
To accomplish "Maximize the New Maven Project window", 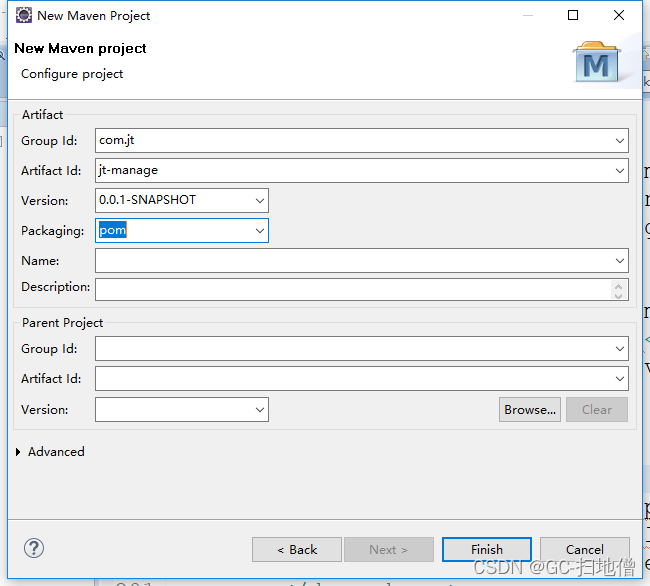I will click(573, 15).
